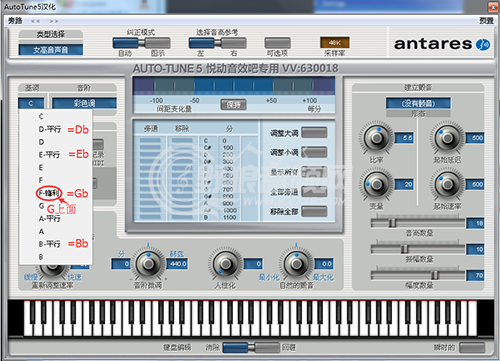Open the 彩色调 scale dropdown
This screenshot has height=361, width=500.
point(84,103)
